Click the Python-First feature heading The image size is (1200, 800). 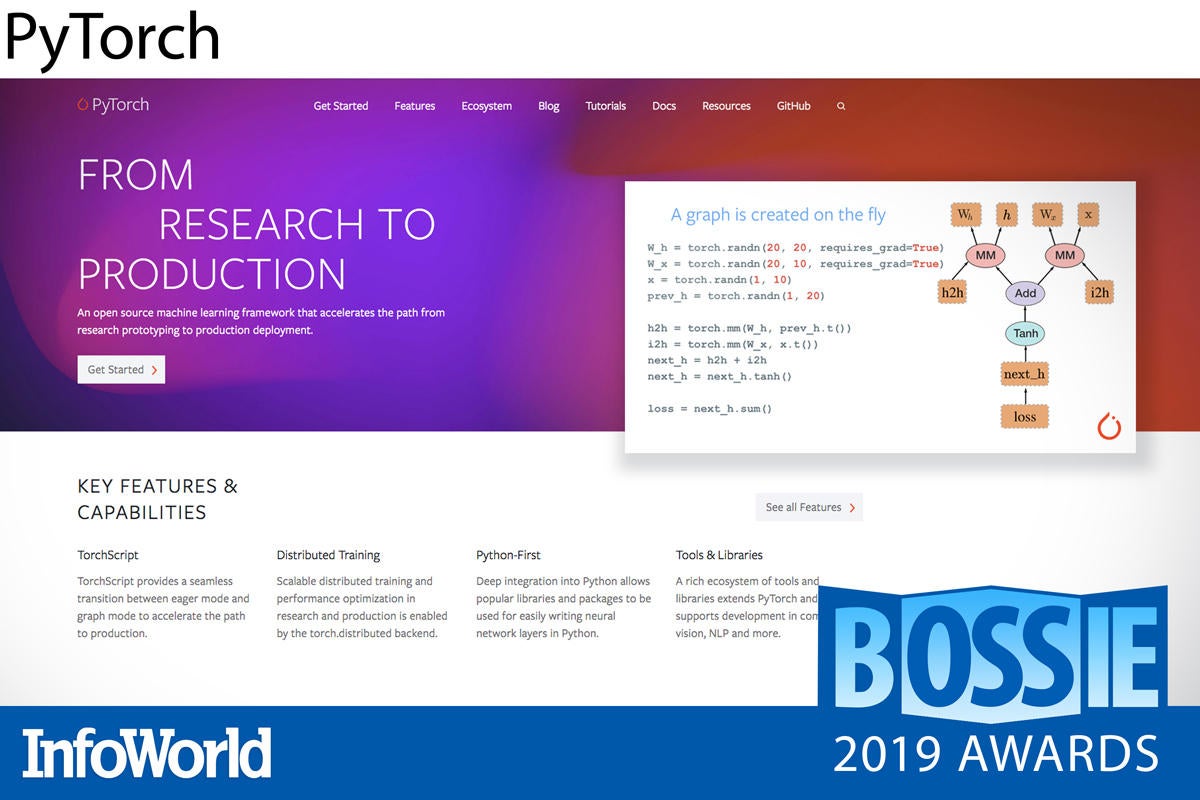tap(508, 555)
